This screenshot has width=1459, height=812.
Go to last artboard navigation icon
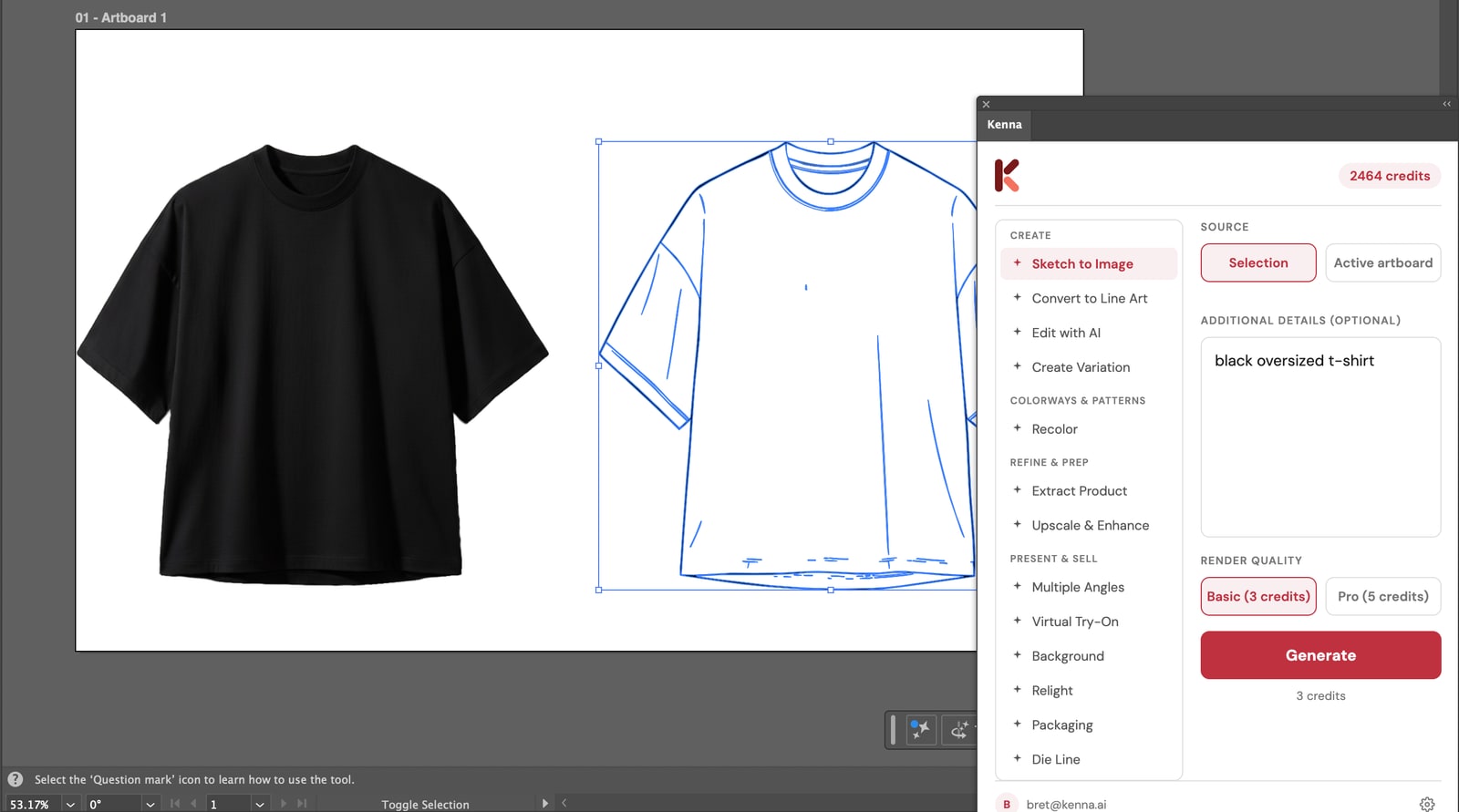click(x=302, y=804)
